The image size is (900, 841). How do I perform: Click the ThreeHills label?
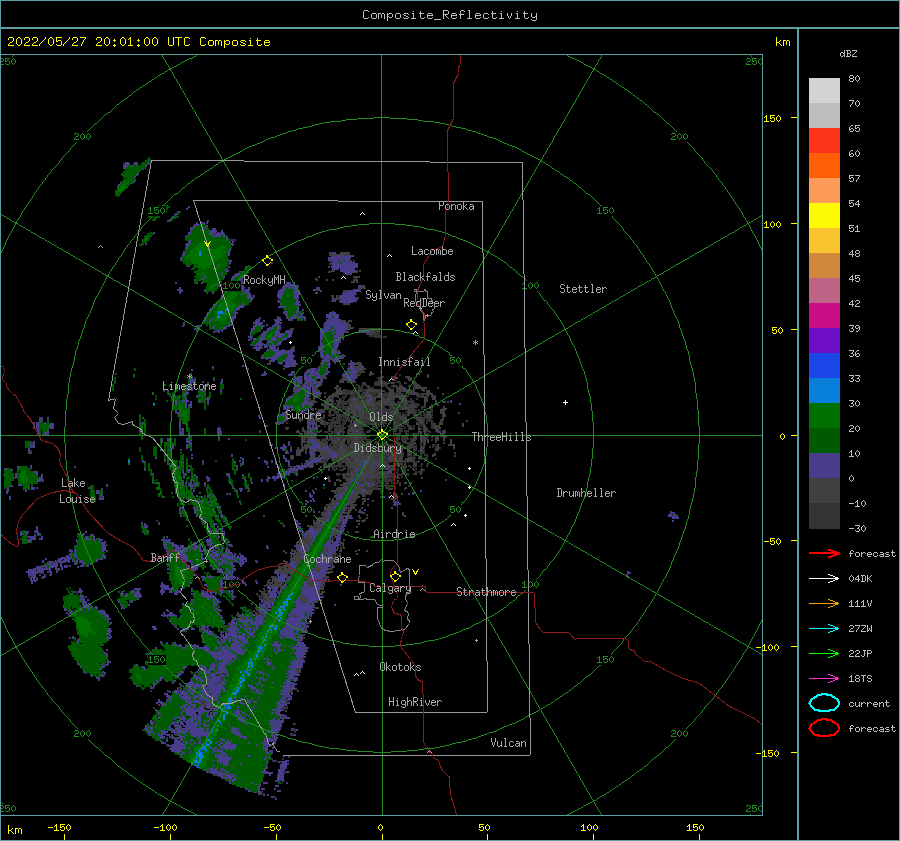click(x=502, y=437)
